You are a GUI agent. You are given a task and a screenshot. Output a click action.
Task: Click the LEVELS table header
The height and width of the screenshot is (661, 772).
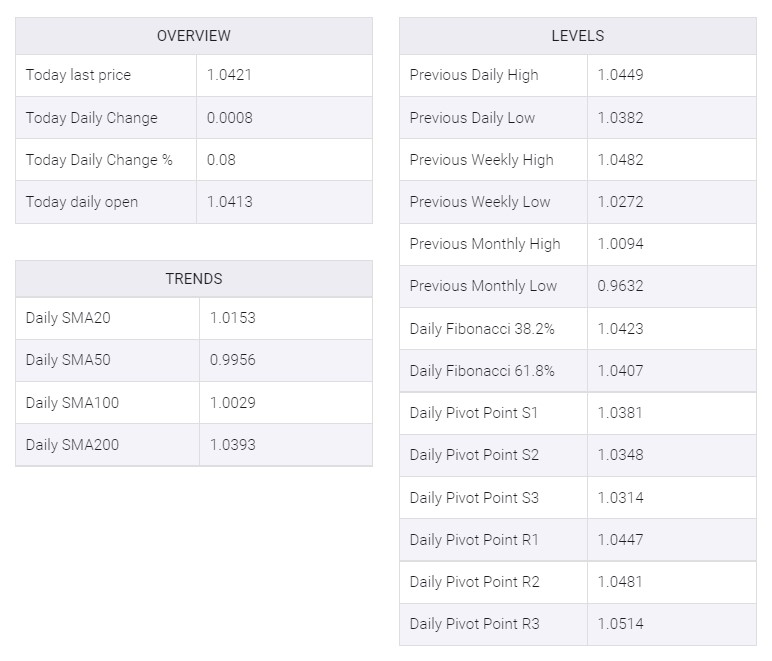pos(578,36)
